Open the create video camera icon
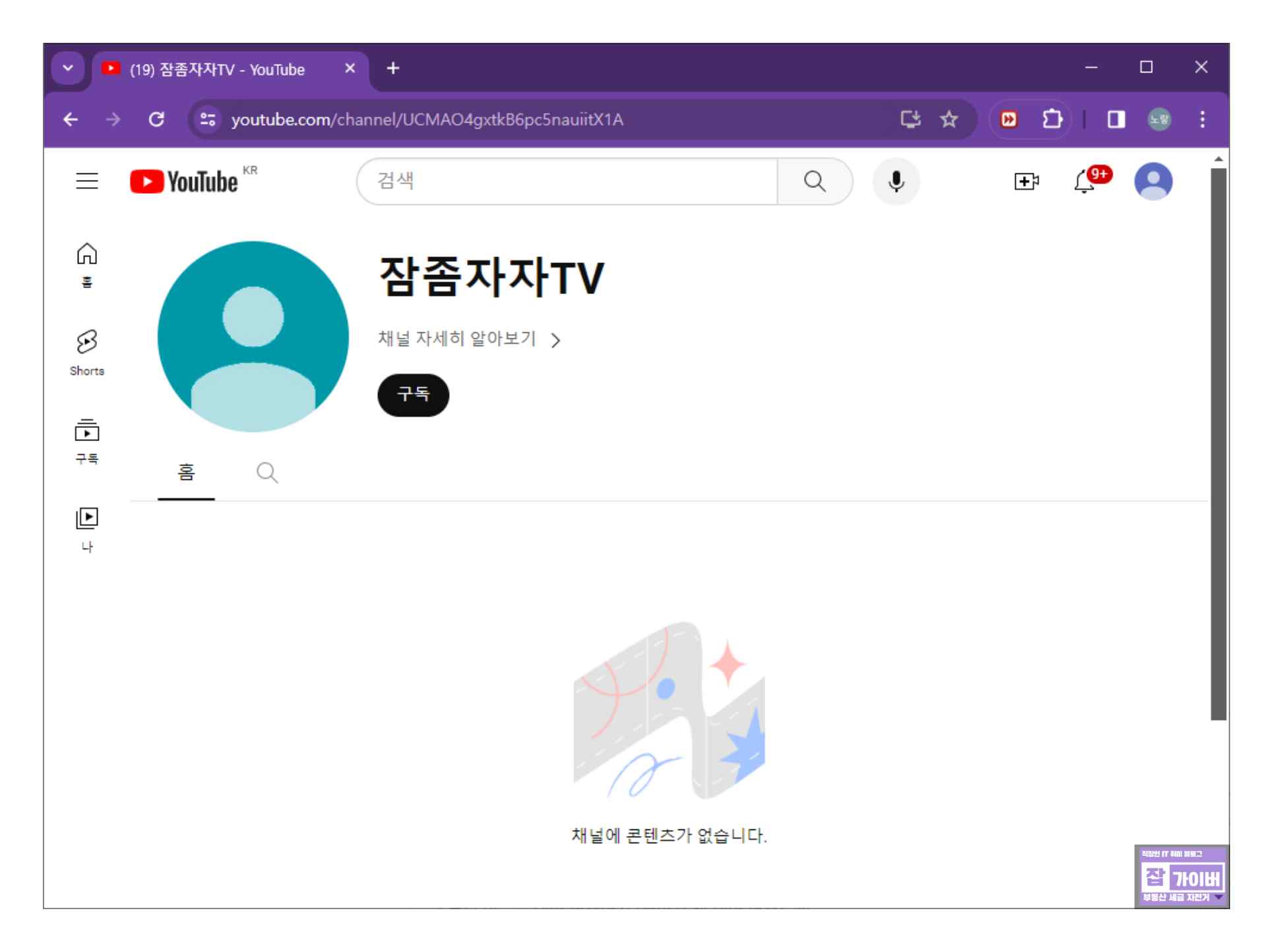The image size is (1273, 952). pos(1026,181)
